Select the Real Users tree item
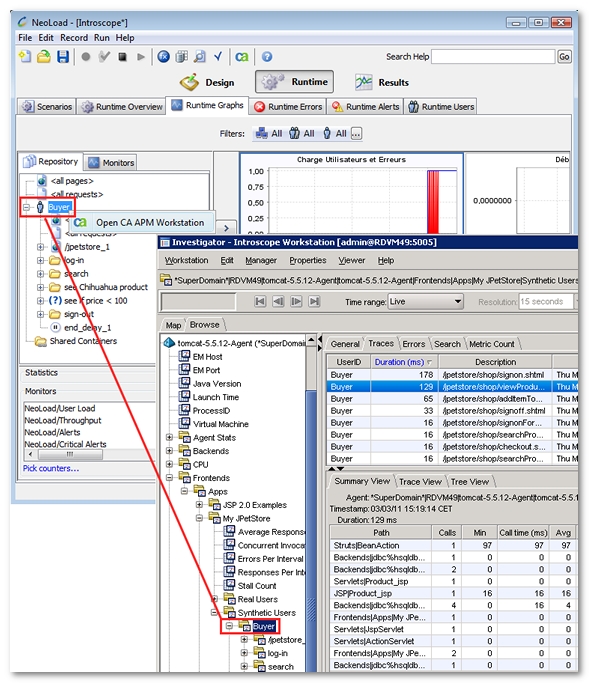The width and height of the screenshot is (589, 683). pos(257,599)
